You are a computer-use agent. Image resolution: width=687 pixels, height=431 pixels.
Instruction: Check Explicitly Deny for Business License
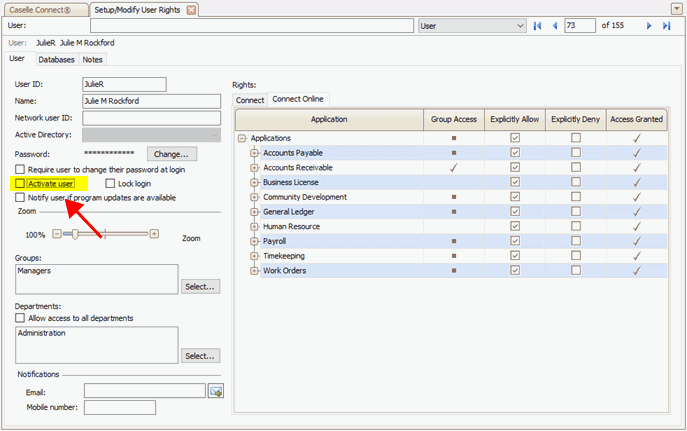tap(576, 182)
